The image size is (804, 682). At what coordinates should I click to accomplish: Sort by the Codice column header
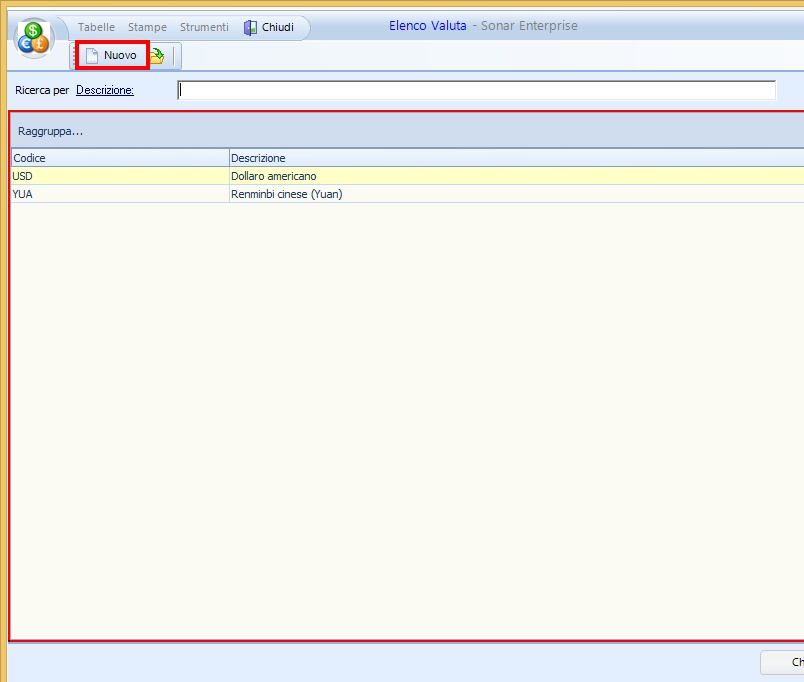point(119,158)
